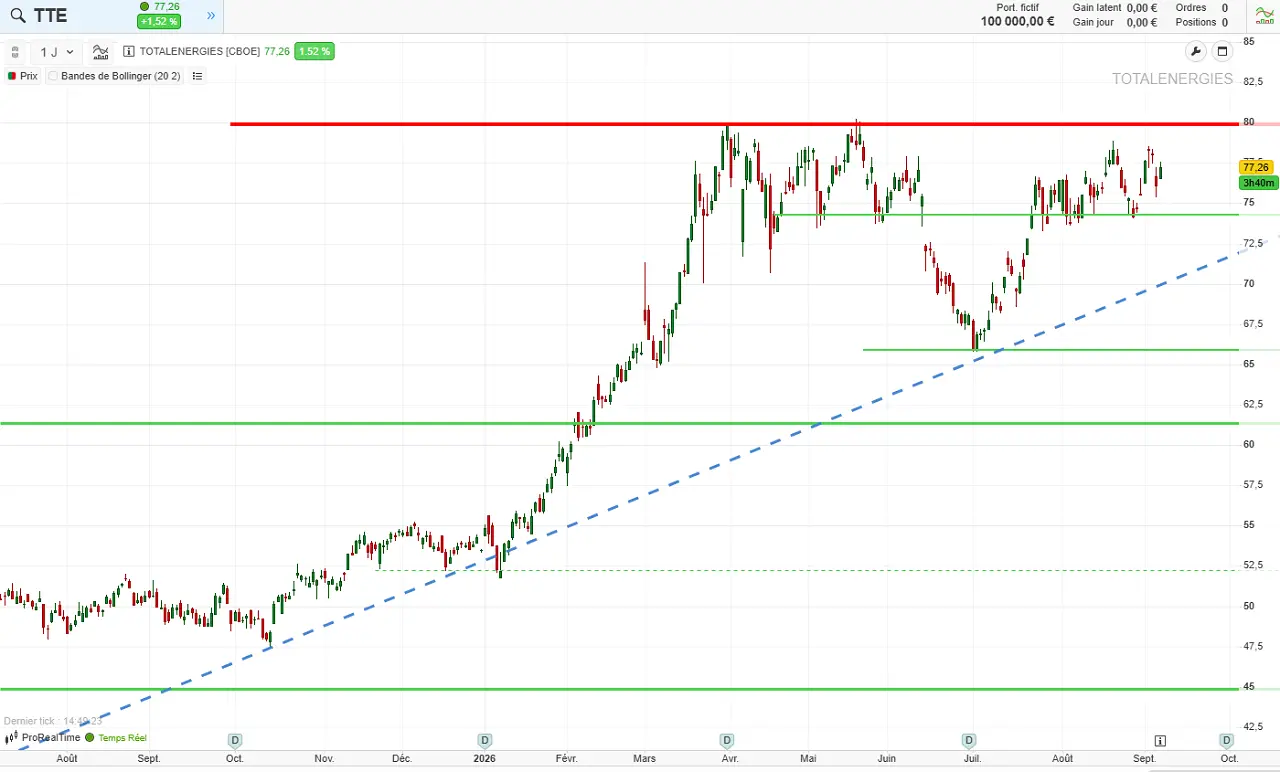
Task: Click the green Temps Réel status dot
Action: [89, 738]
